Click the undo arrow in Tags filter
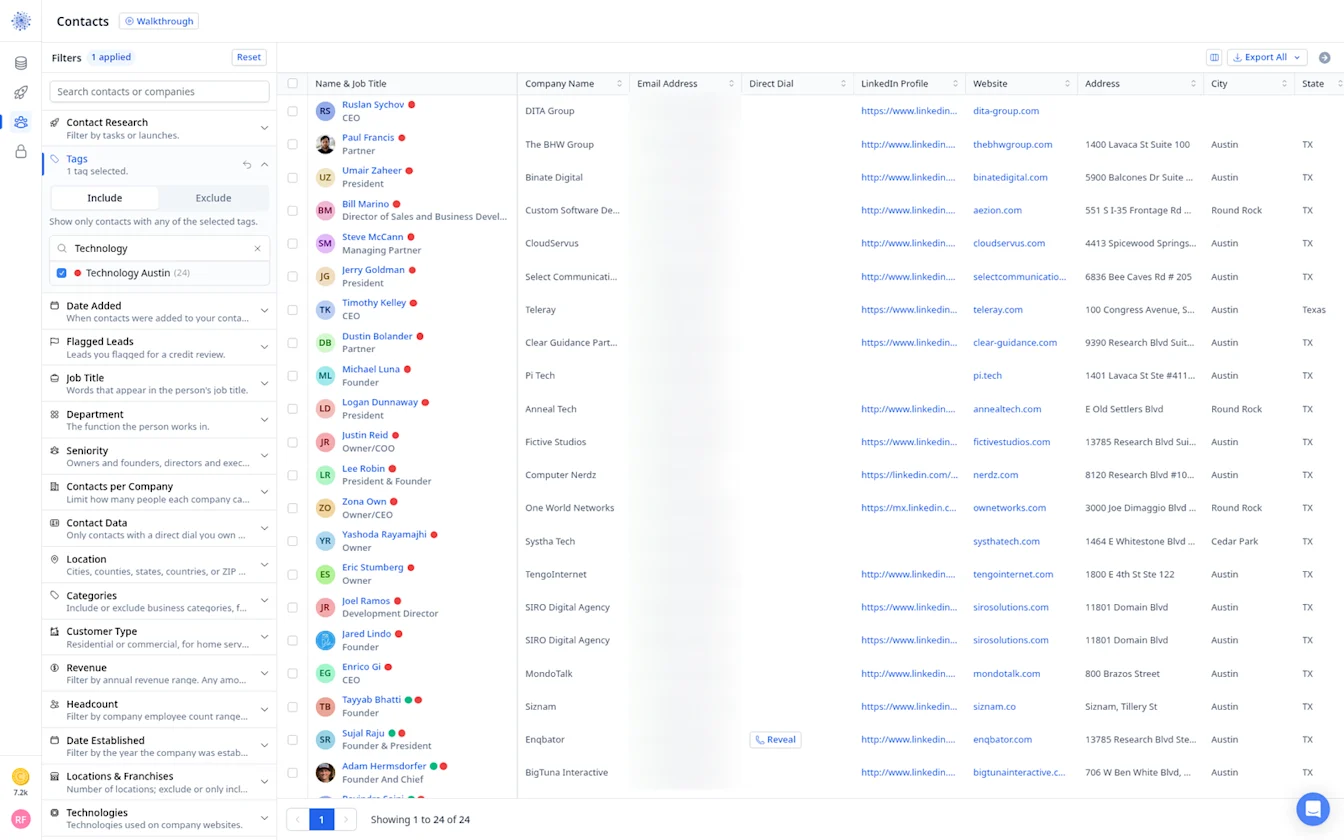This screenshot has height=840, width=1344. click(247, 165)
